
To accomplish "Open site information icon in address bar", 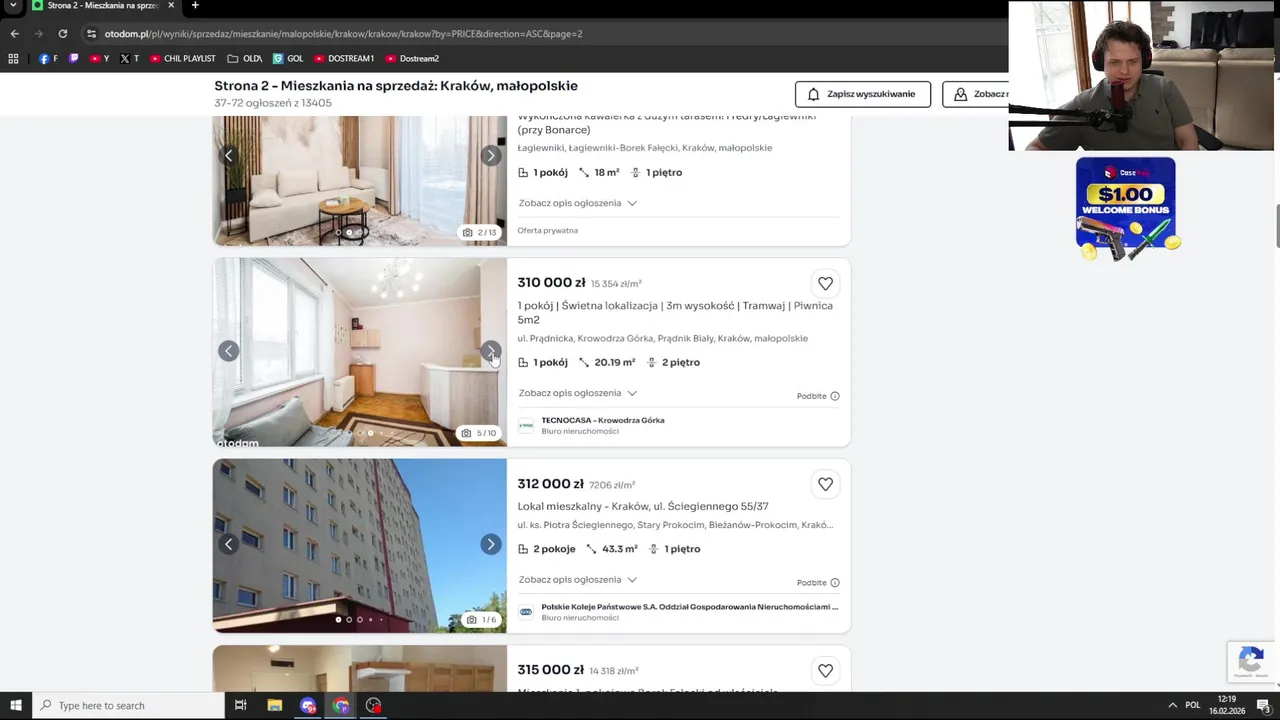I will 91,33.
